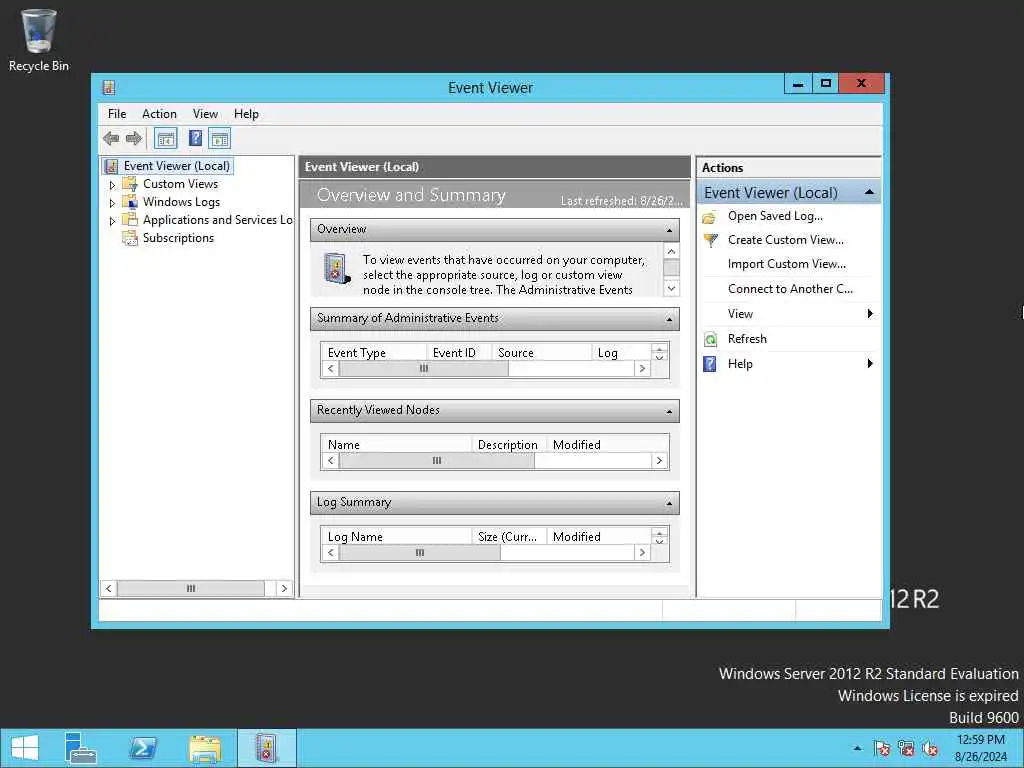This screenshot has width=1024, height=768.
Task: Collapse the Overview section
Action: pos(669,230)
